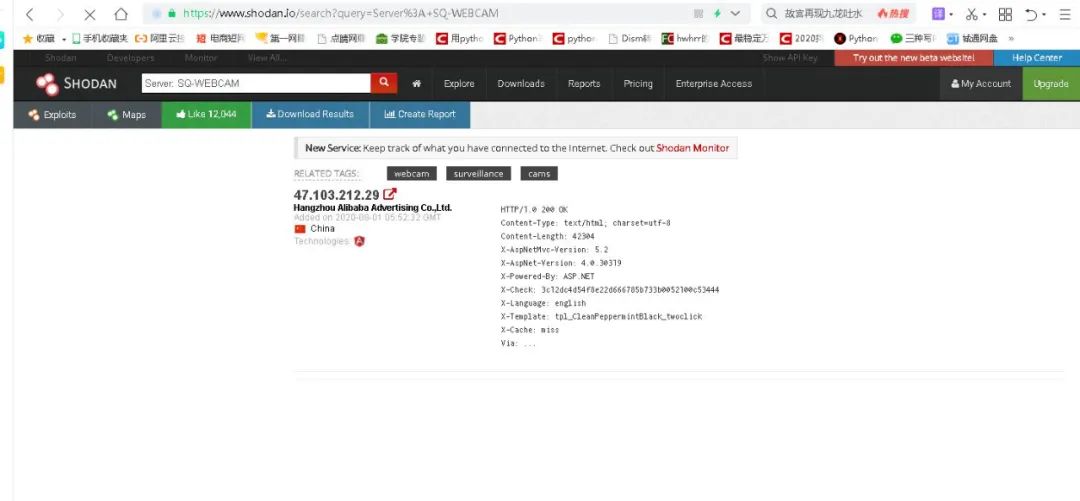Click the Monitor top bar link
Viewport: 1080px width, 501px height.
[201, 58]
